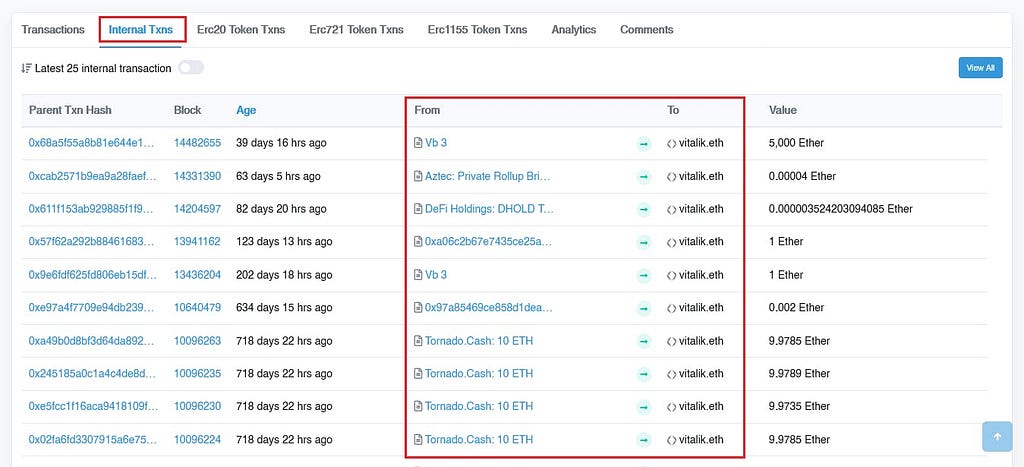Click the sort icon before Latest 25
The height and width of the screenshot is (467, 1024).
click(x=26, y=68)
